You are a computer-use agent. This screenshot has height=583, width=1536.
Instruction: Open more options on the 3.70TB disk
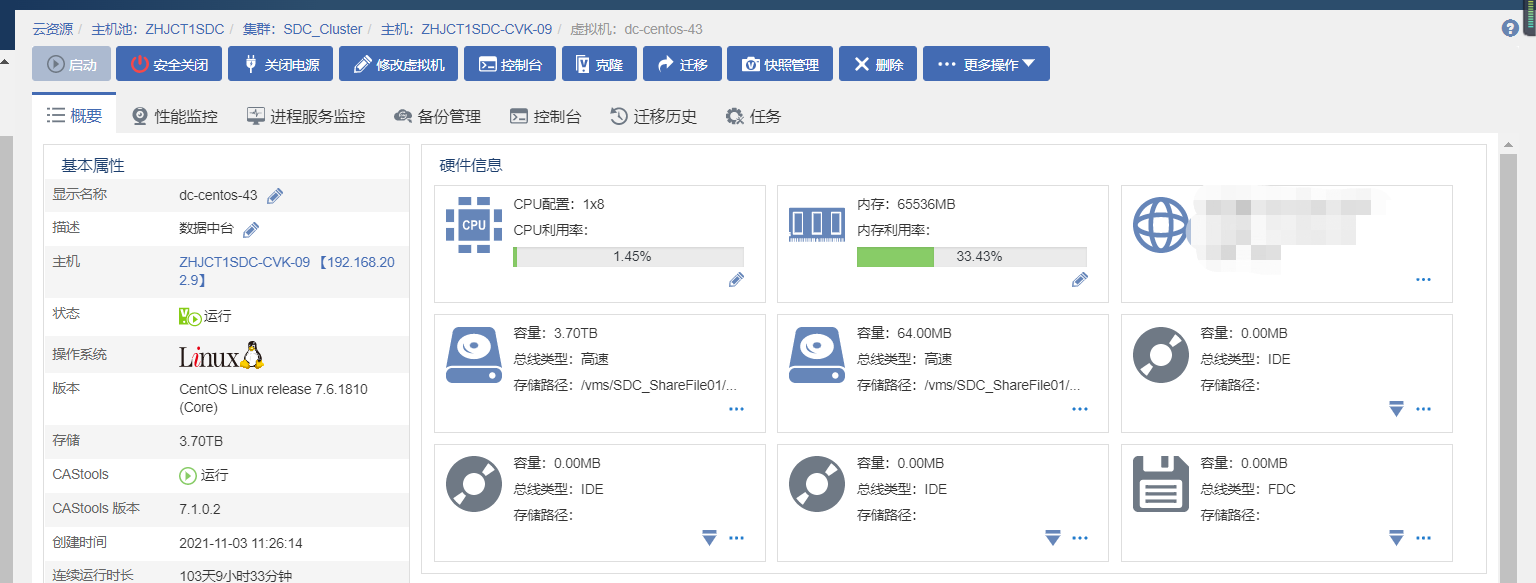point(737,409)
